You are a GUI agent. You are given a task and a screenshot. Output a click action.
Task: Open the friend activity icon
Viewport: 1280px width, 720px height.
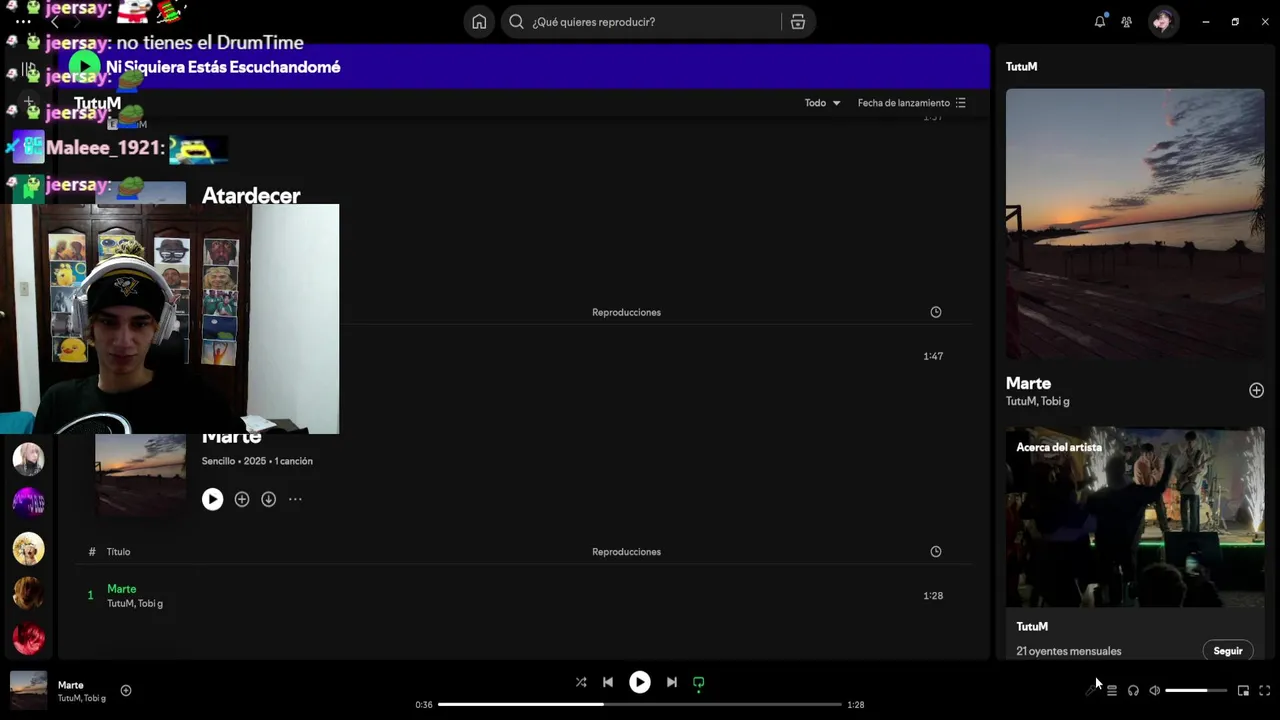pyautogui.click(x=1127, y=22)
